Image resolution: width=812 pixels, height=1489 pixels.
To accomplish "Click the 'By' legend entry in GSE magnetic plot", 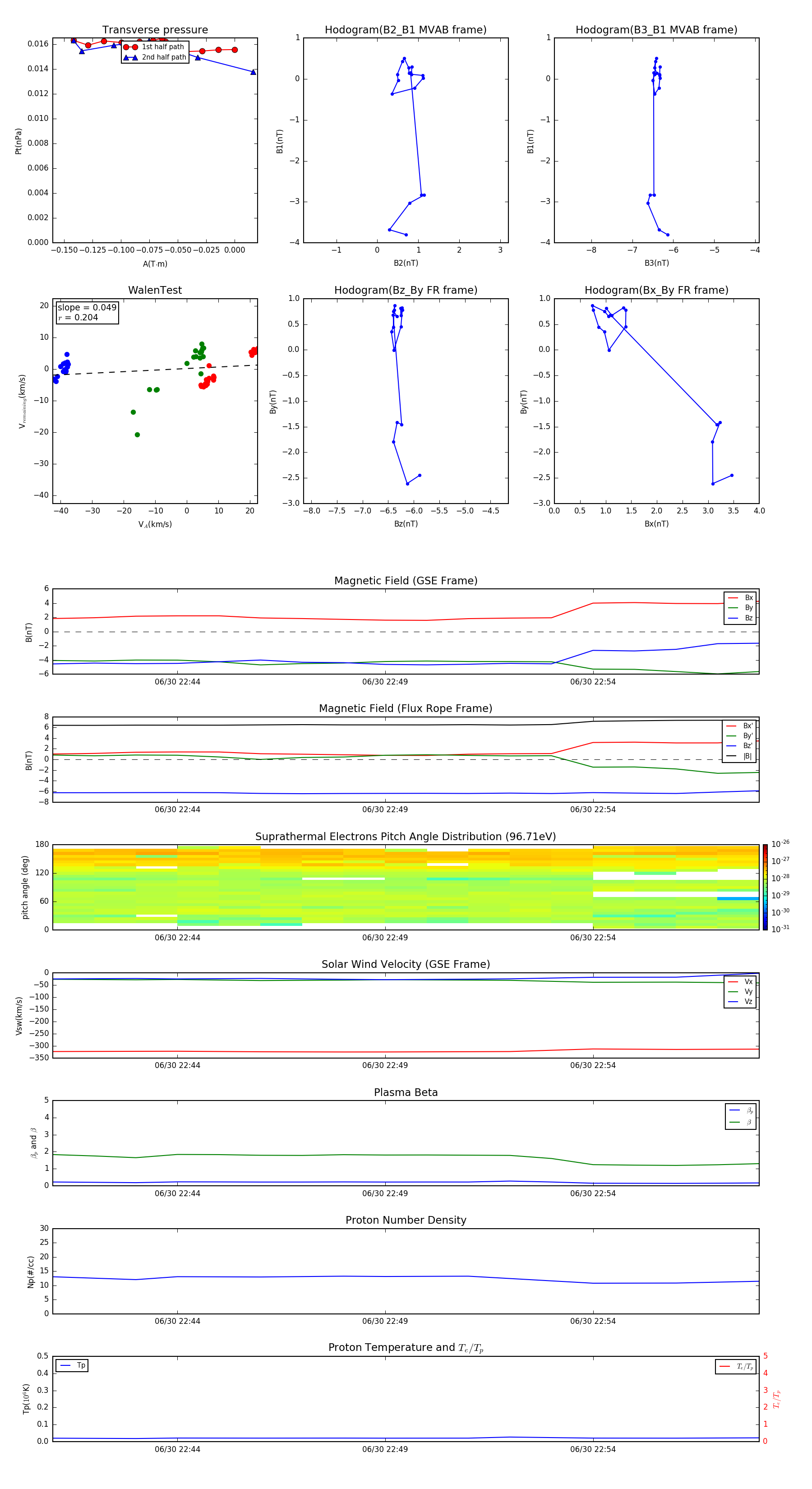I will 740,608.
